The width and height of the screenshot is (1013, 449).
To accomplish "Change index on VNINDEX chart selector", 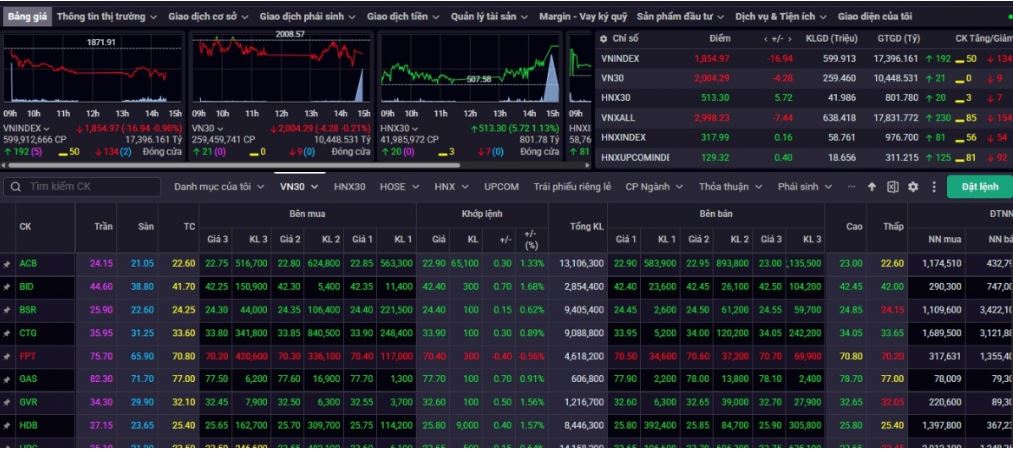I will [26, 129].
